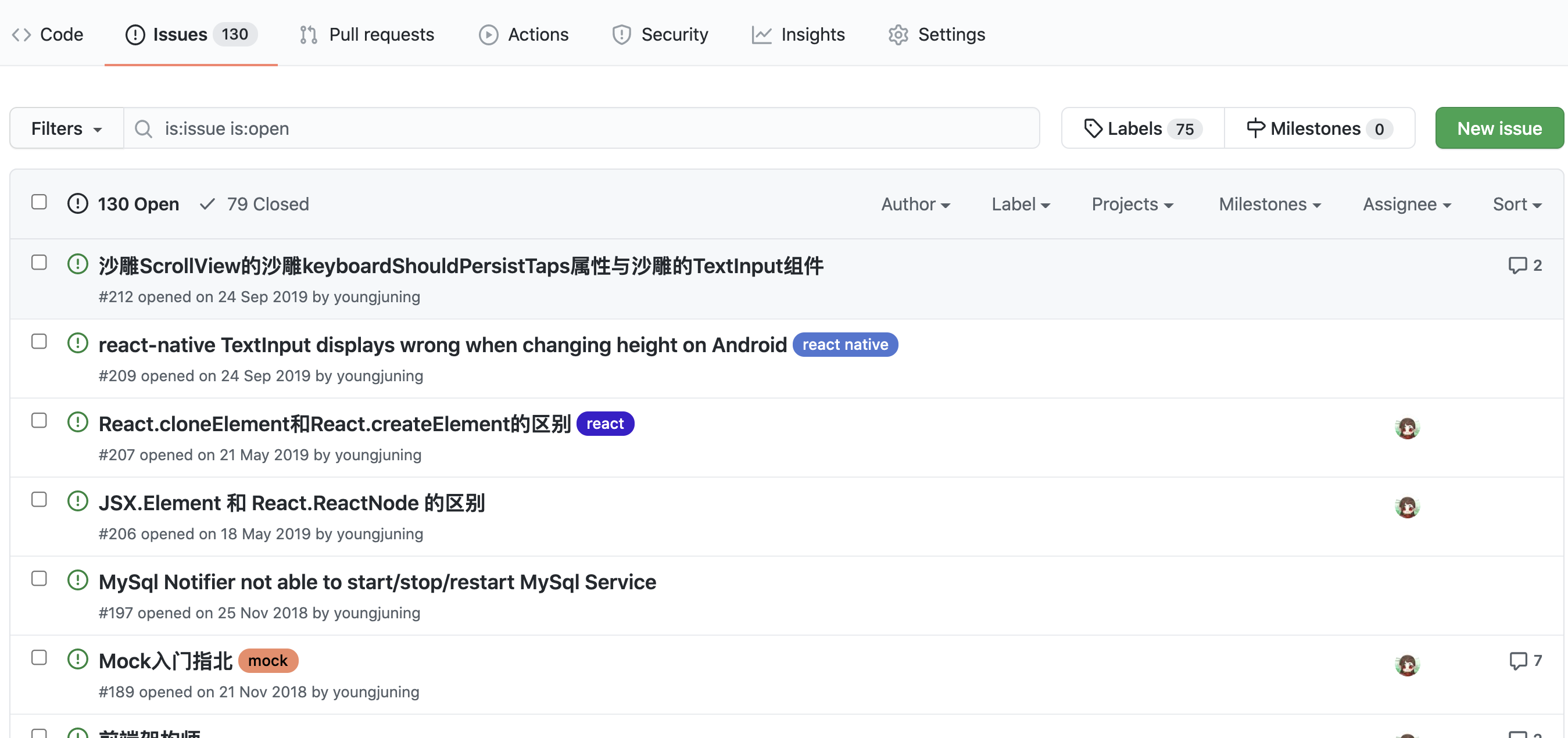
Task: Open the Insights tab
Action: tap(798, 34)
